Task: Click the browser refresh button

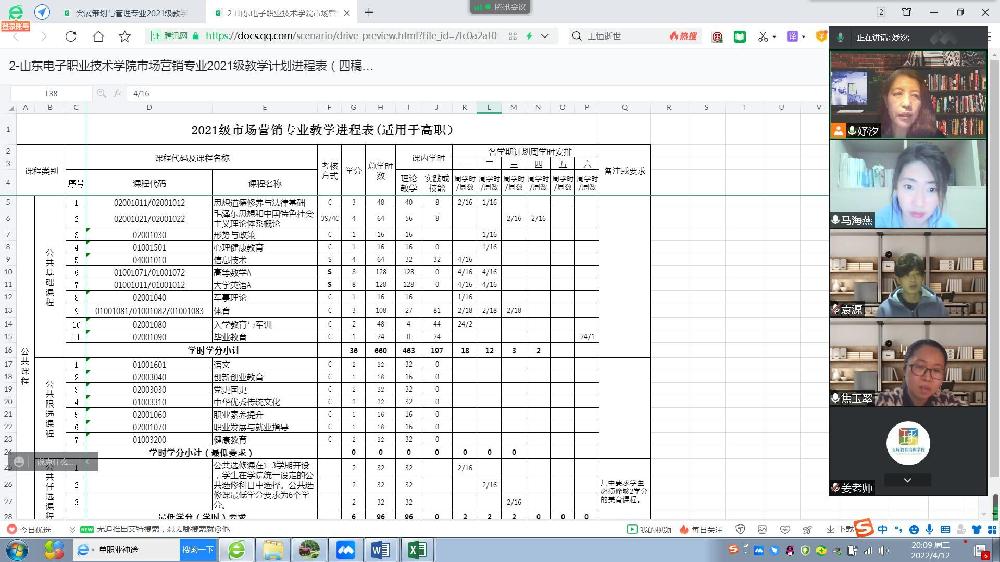Action: coord(71,36)
